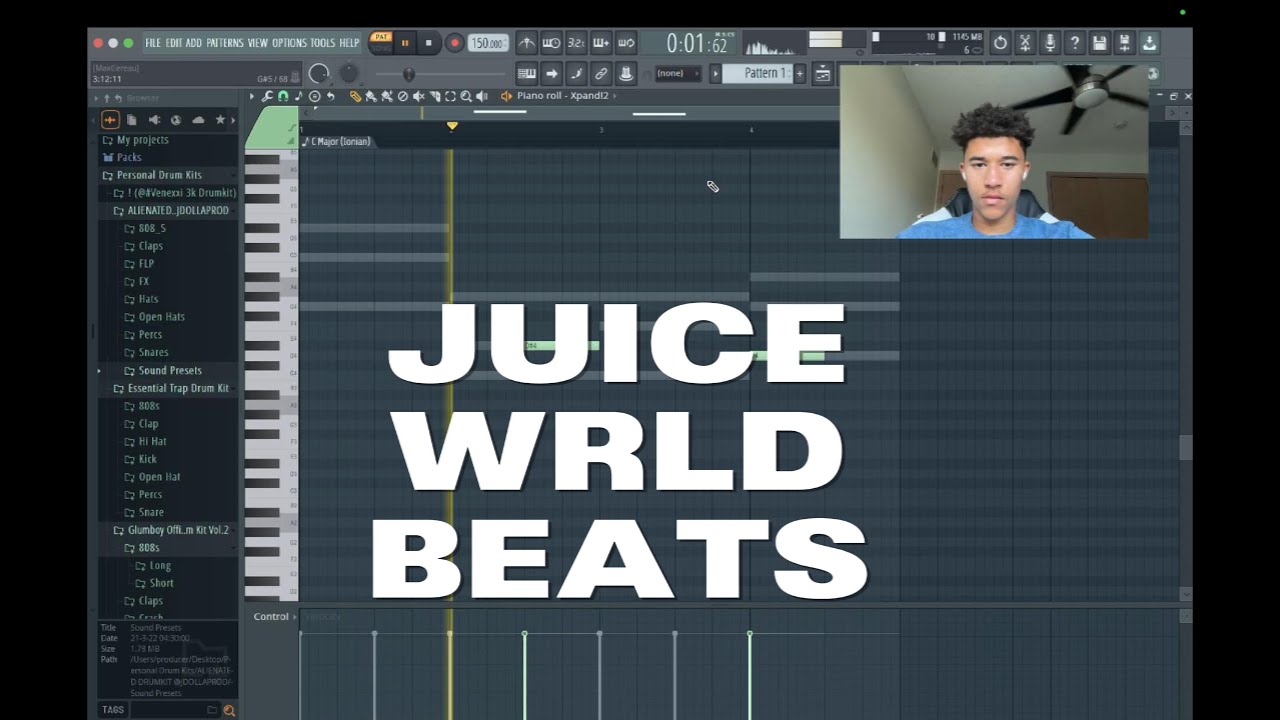Open the audio editor scissors icon

click(x=1025, y=43)
